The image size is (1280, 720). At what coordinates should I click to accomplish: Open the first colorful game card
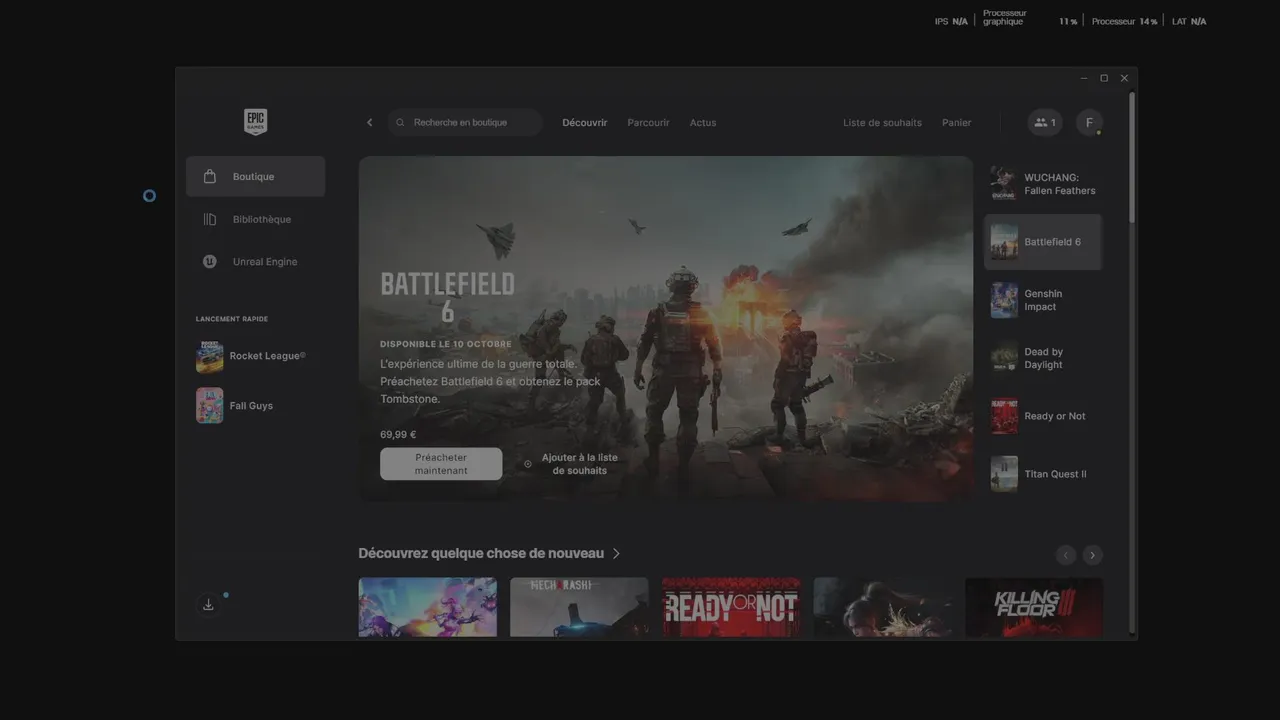click(x=428, y=607)
